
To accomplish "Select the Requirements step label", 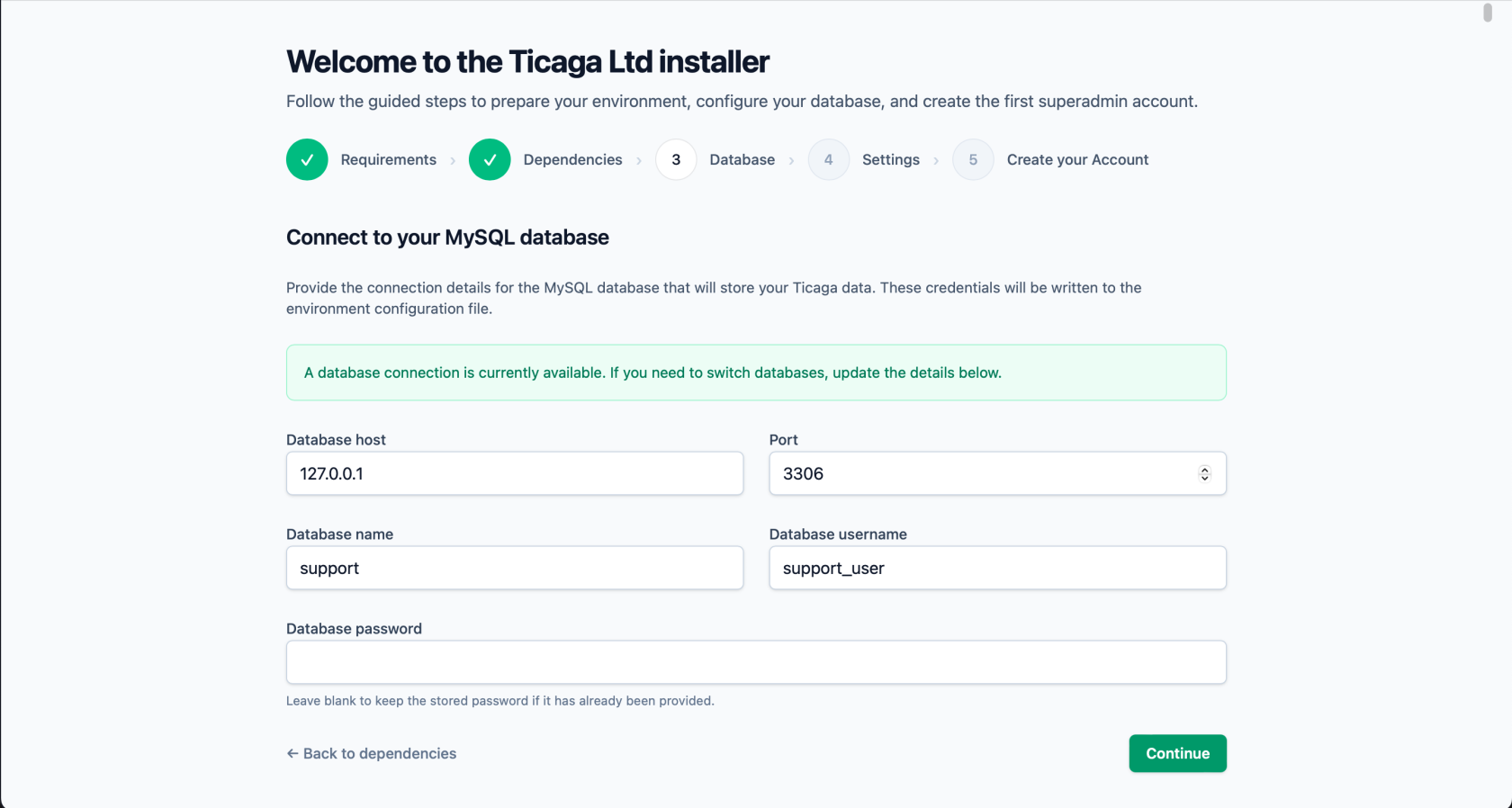I will click(388, 159).
